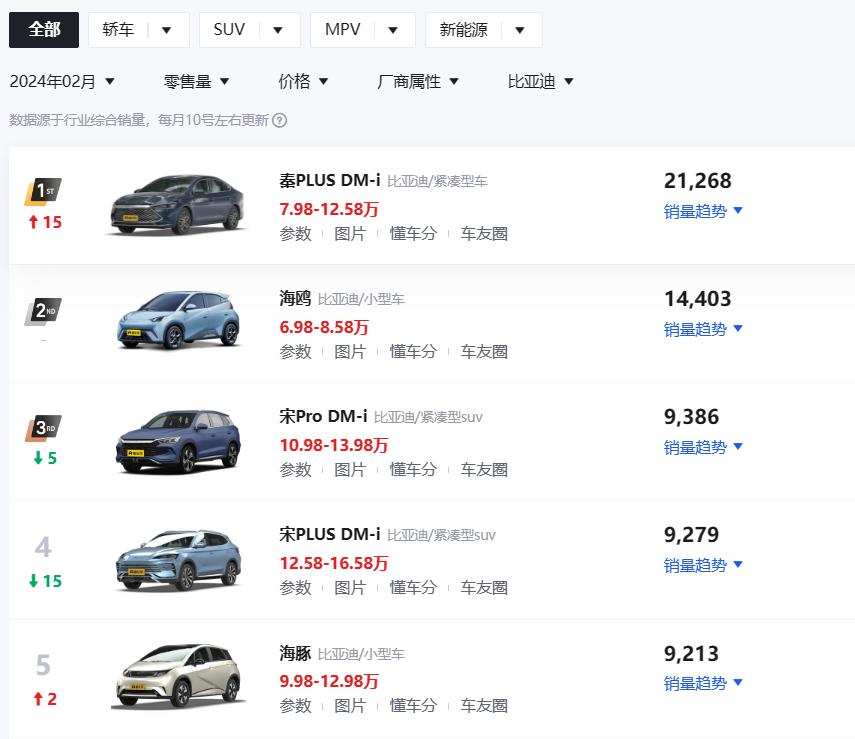Click the 比亚迪/紧凑型车 label of 秦PLUS

(x=437, y=182)
